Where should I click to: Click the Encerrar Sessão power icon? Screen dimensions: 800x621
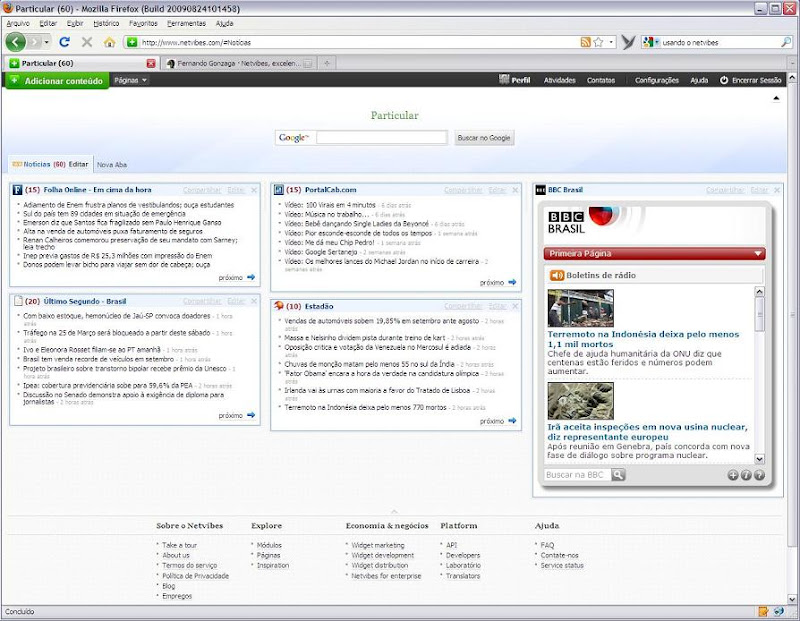coord(724,80)
